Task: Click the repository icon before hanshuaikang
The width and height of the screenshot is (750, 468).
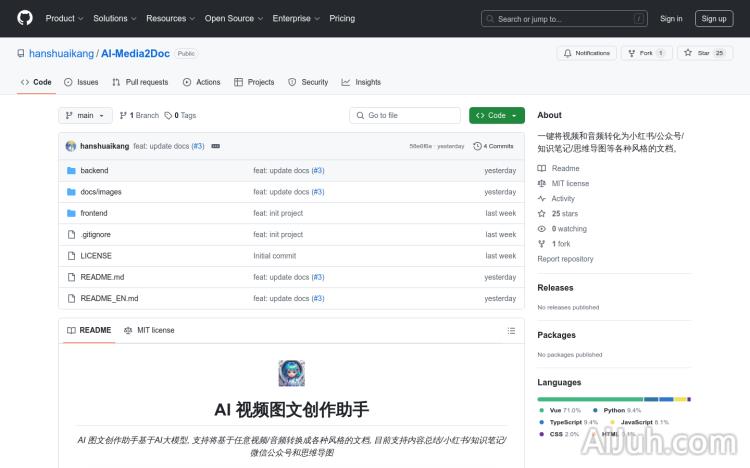Action: tap(21, 53)
